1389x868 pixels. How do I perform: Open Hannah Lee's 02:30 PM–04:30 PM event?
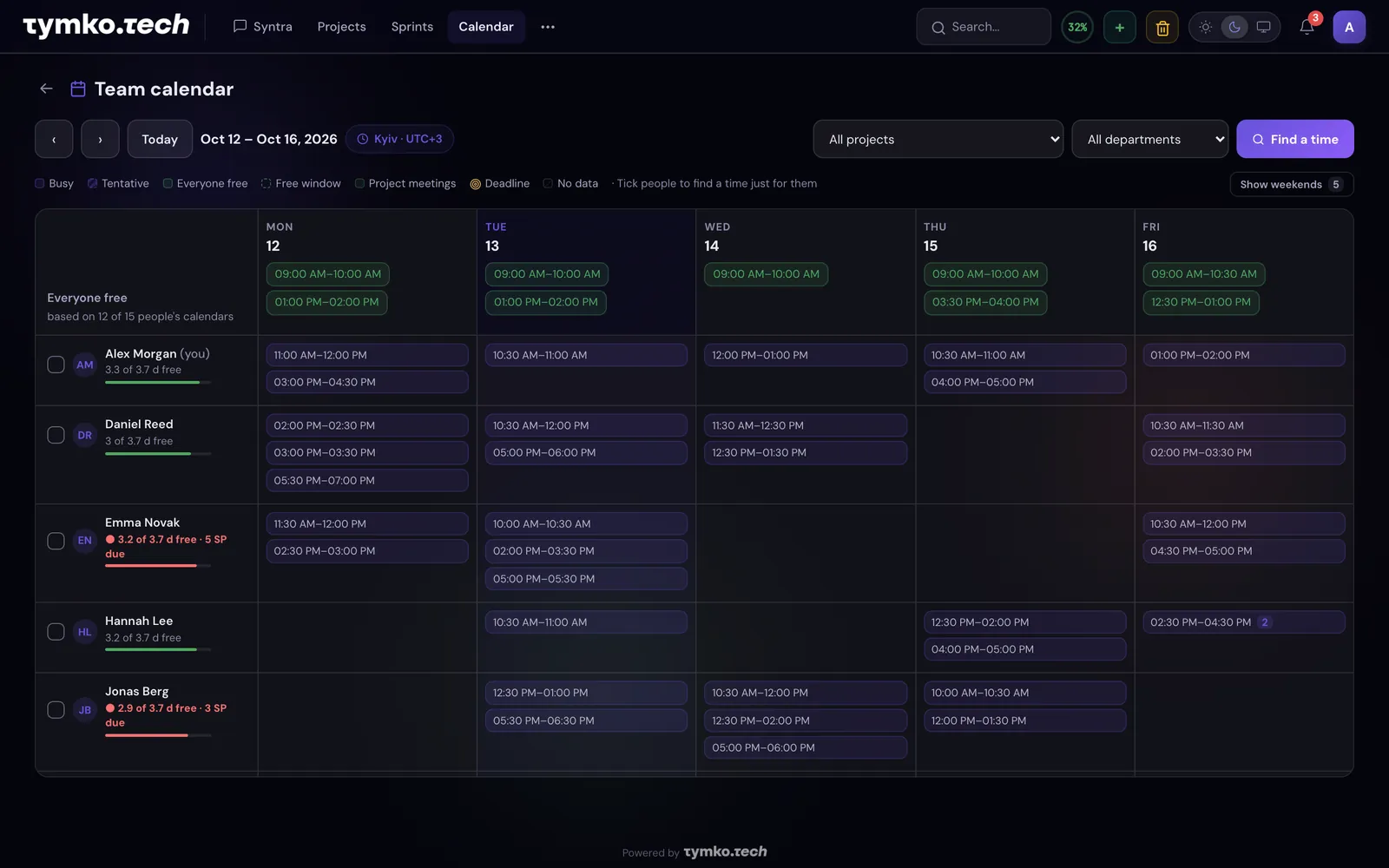[x=1243, y=622]
